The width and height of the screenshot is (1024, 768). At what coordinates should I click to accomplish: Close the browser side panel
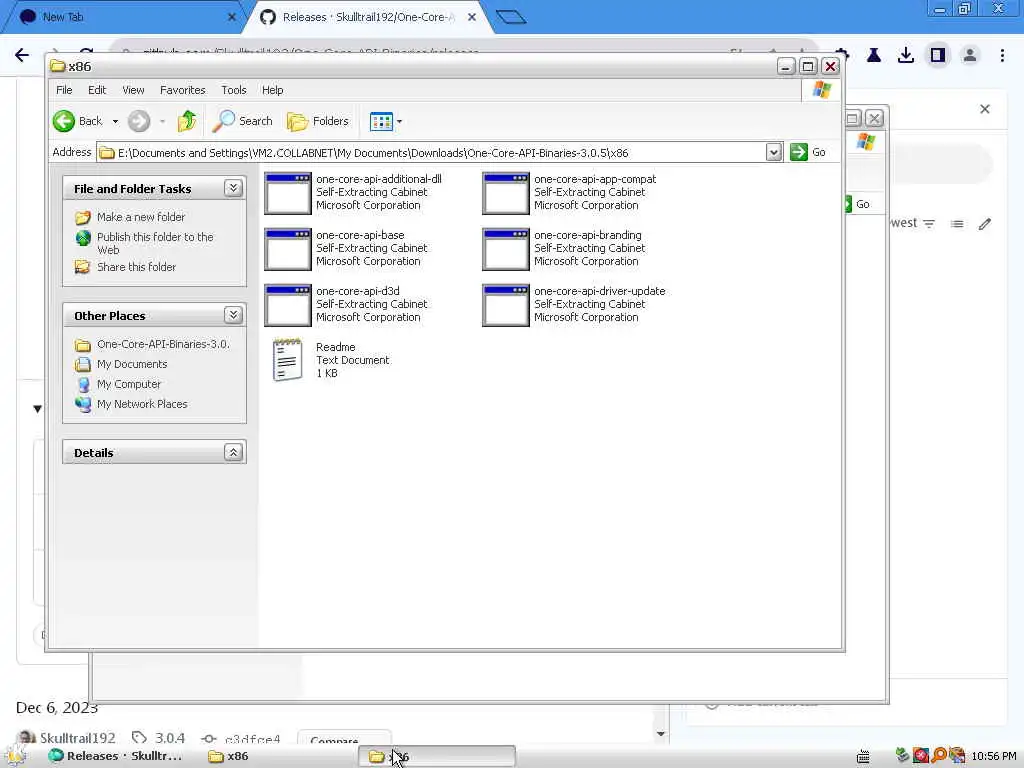[985, 109]
